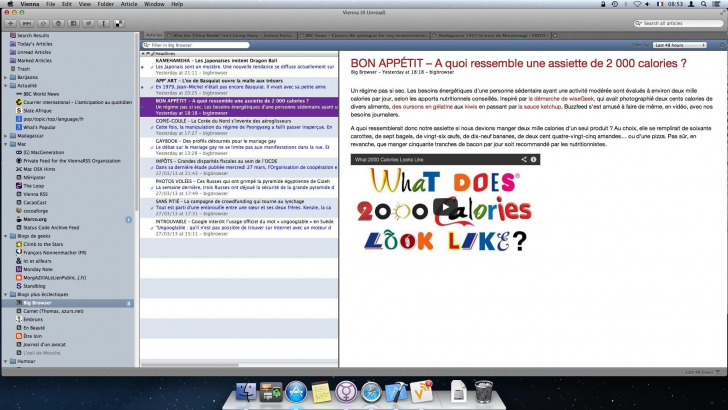This screenshot has width=728, height=410.
Task: Collapse the Blogs plus éclectiques folder
Action: pos(6,294)
